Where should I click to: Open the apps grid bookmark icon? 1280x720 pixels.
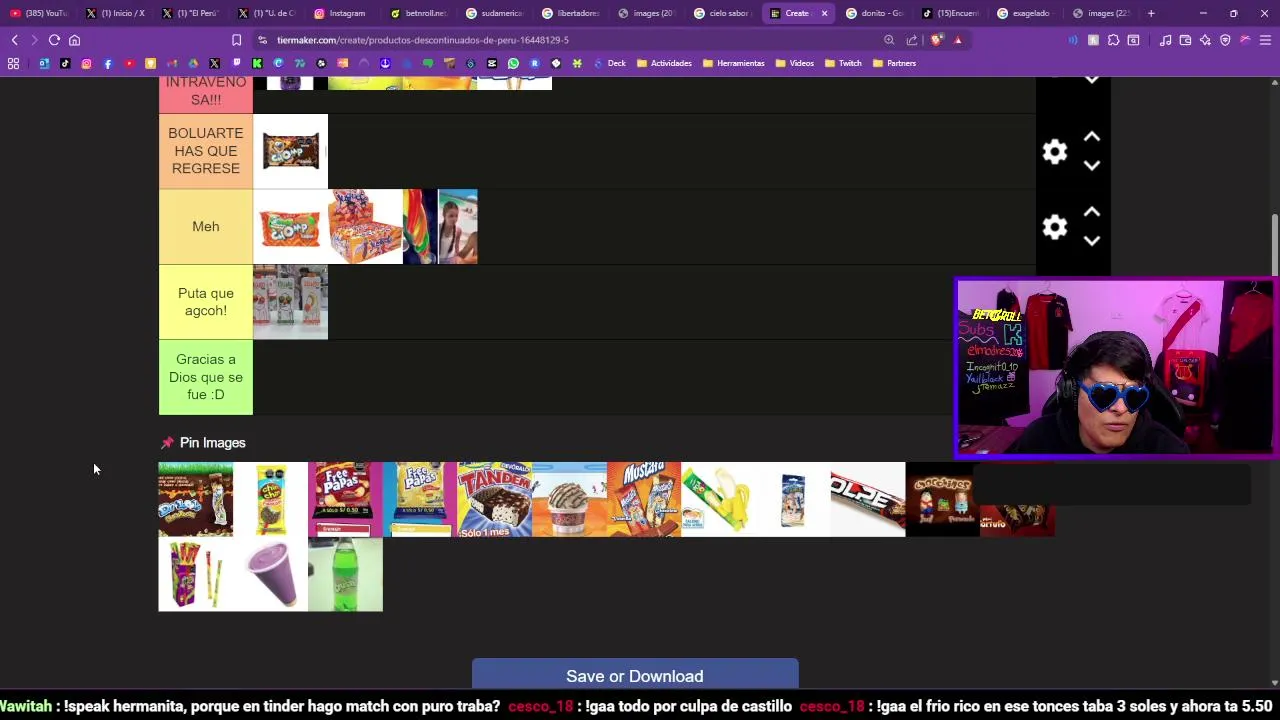coord(13,63)
